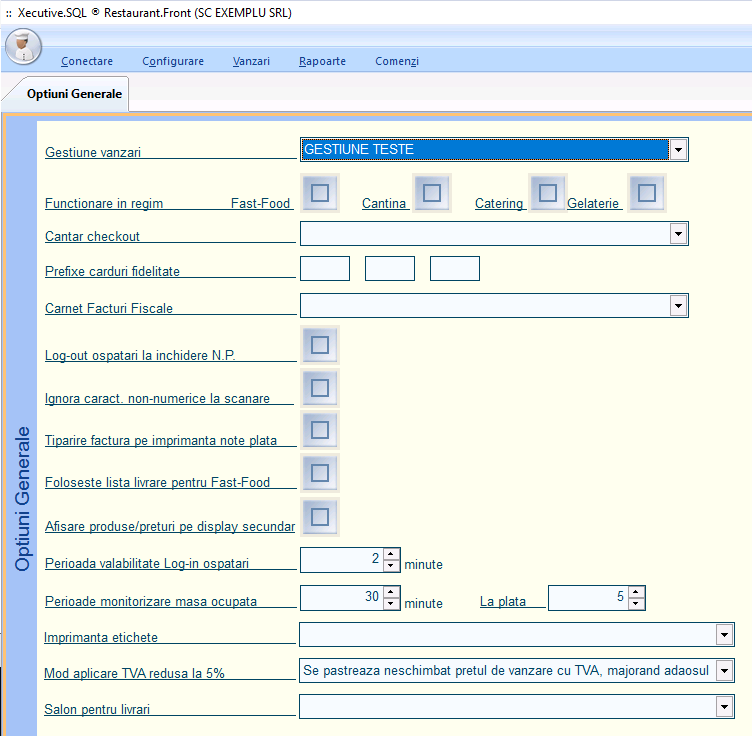Click the La plata field showing 5
752x736 pixels.
(x=588, y=598)
